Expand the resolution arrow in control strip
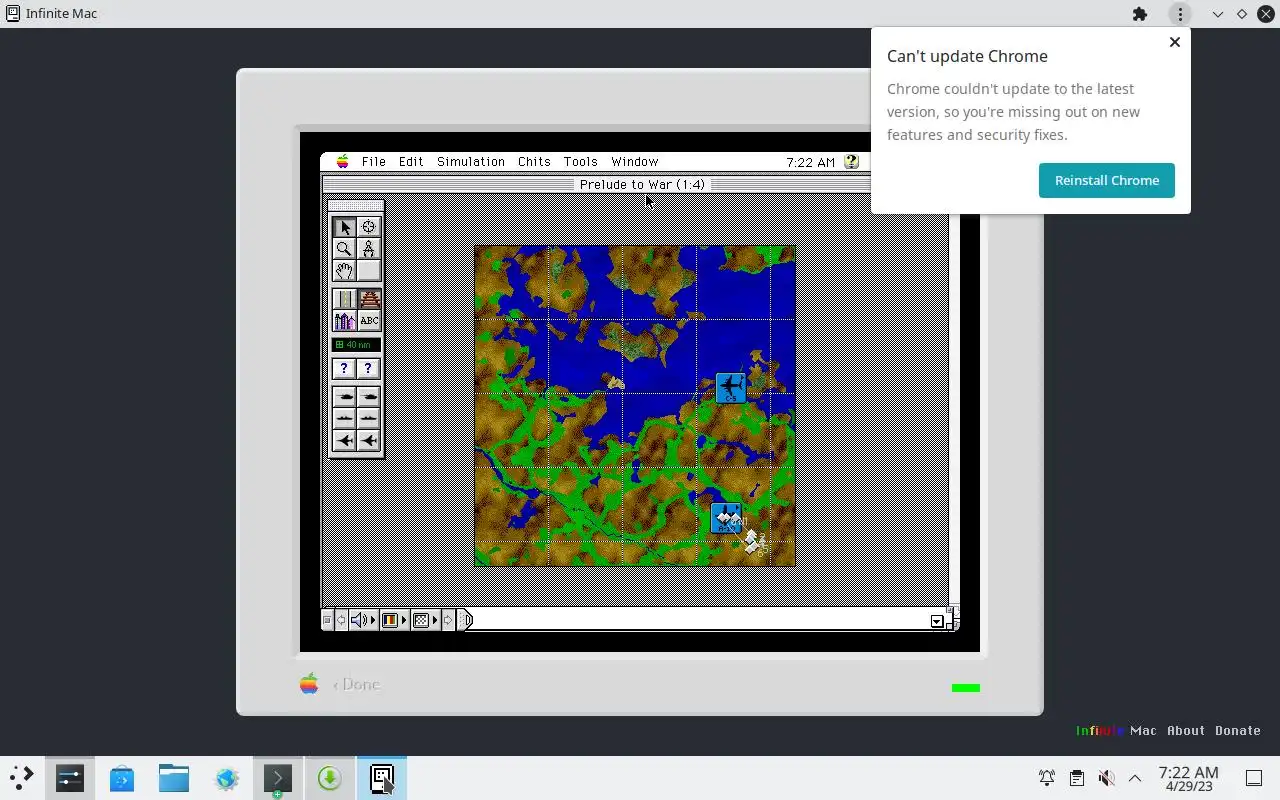Screen dimensions: 1280x800 435,620
